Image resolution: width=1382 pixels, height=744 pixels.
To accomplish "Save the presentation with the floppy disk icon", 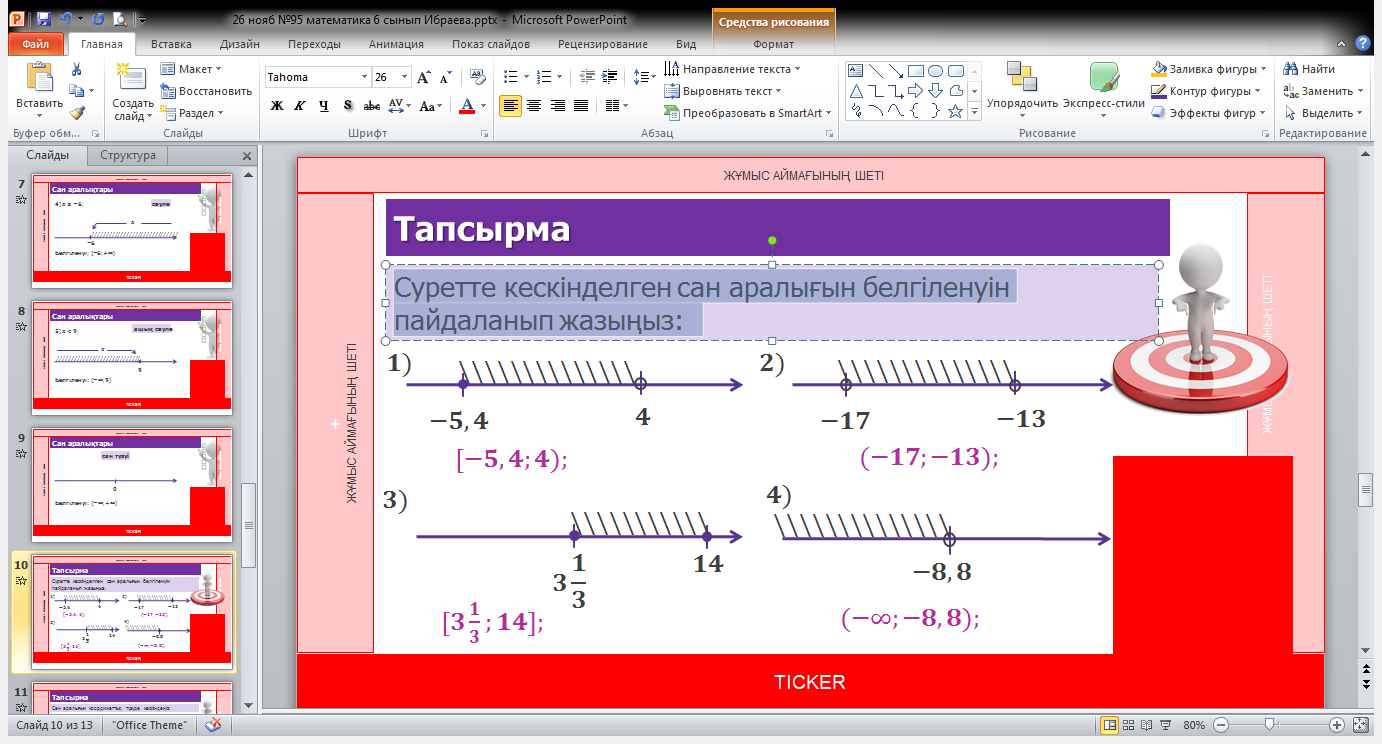I will tap(43, 19).
